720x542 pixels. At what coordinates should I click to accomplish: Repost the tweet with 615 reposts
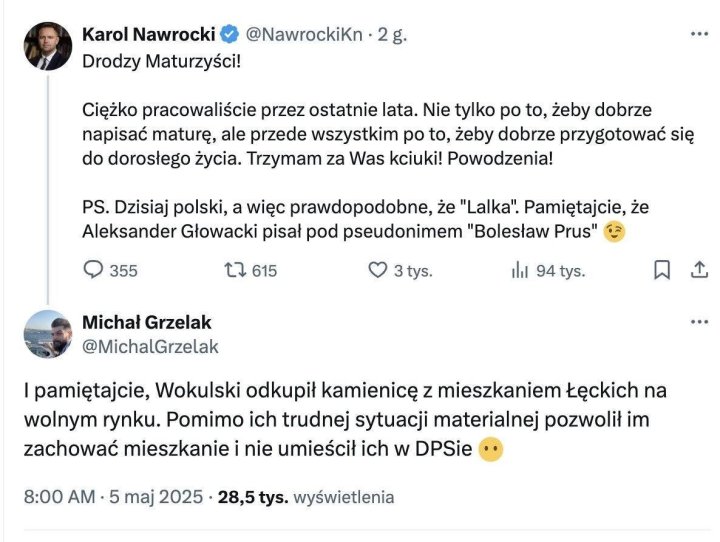pos(235,270)
